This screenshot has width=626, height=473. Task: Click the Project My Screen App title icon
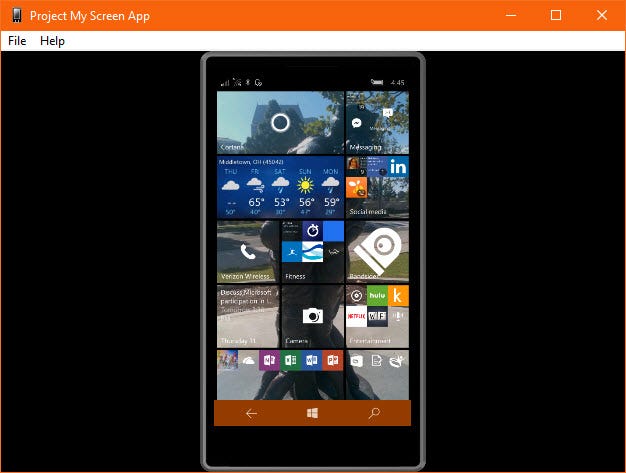pyautogui.click(x=17, y=16)
